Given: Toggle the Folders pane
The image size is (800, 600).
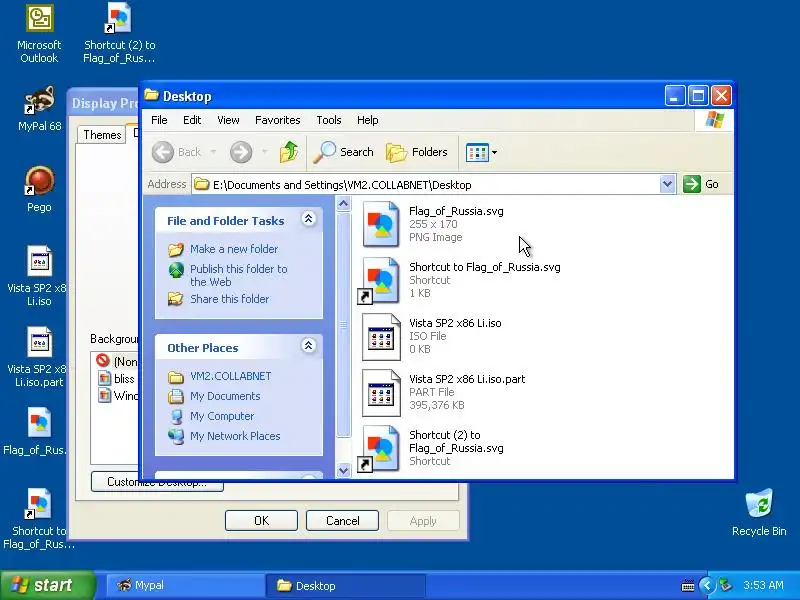Looking at the screenshot, I should click(417, 152).
